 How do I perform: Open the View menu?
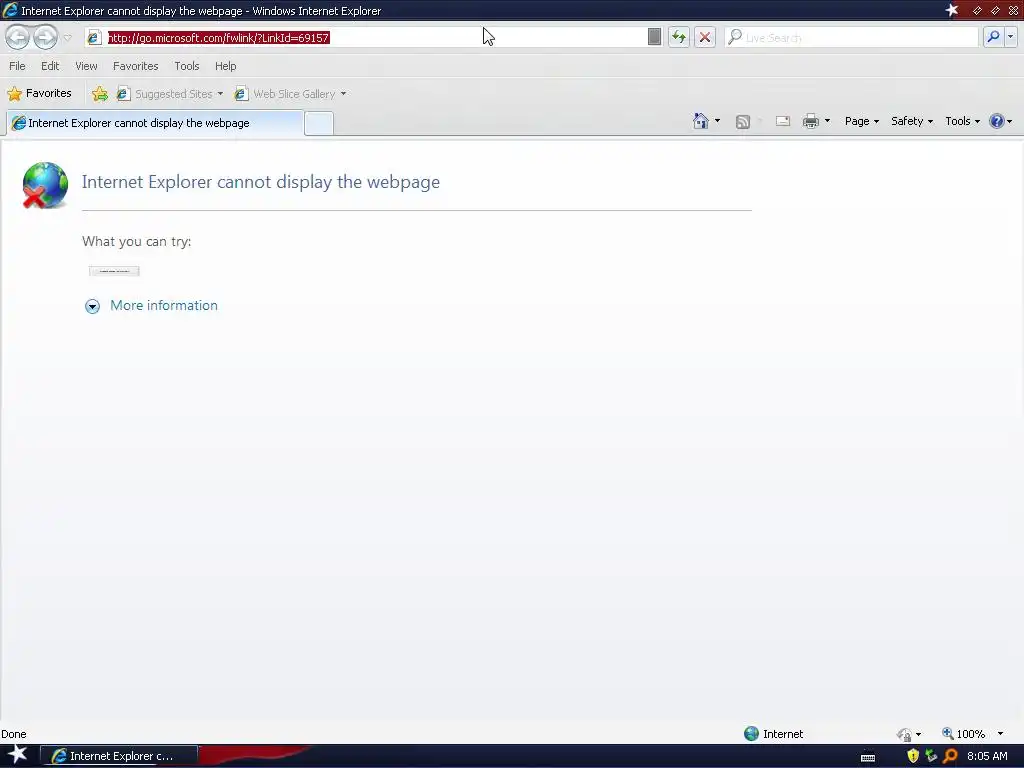click(86, 66)
